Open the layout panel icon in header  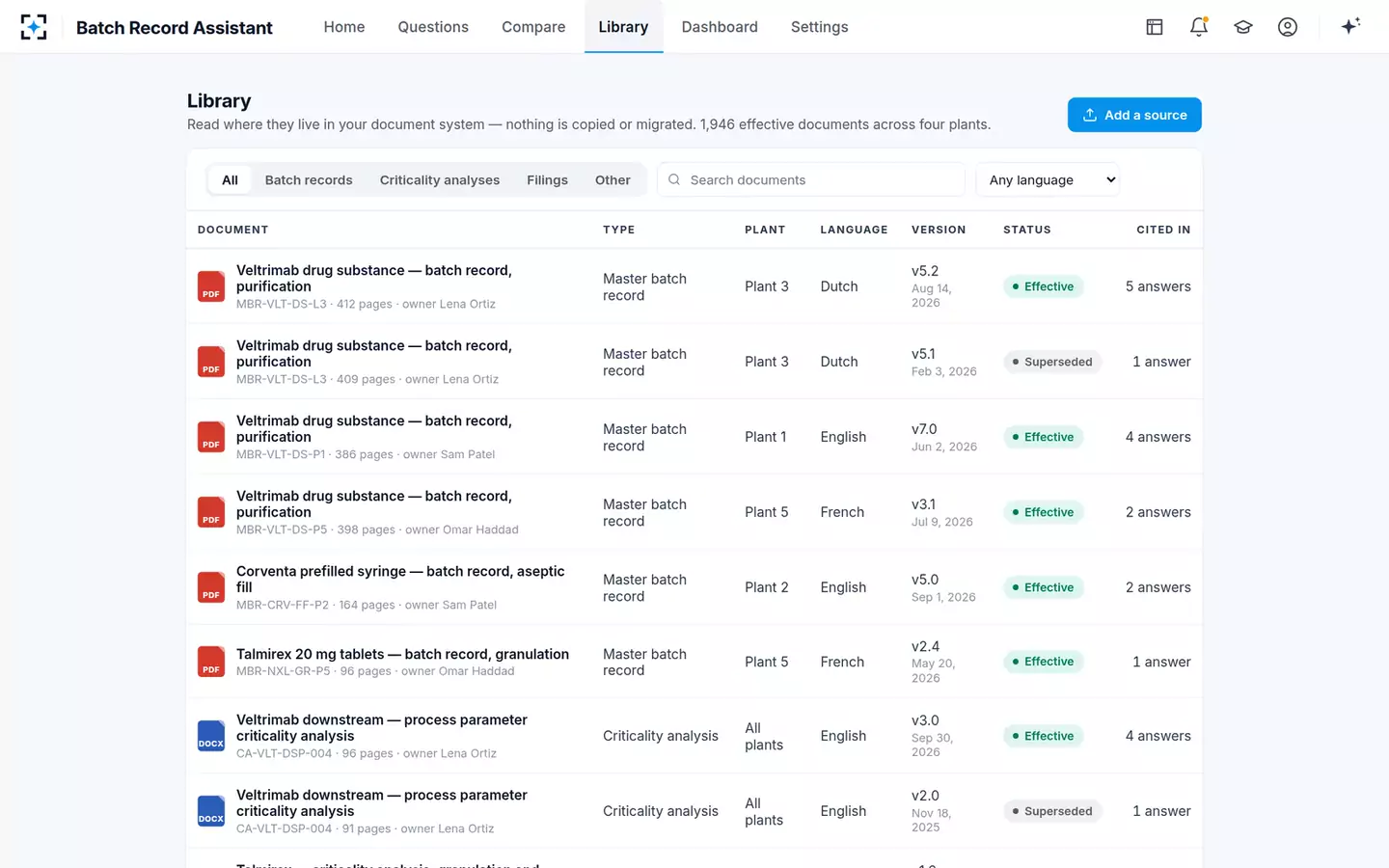click(1155, 27)
